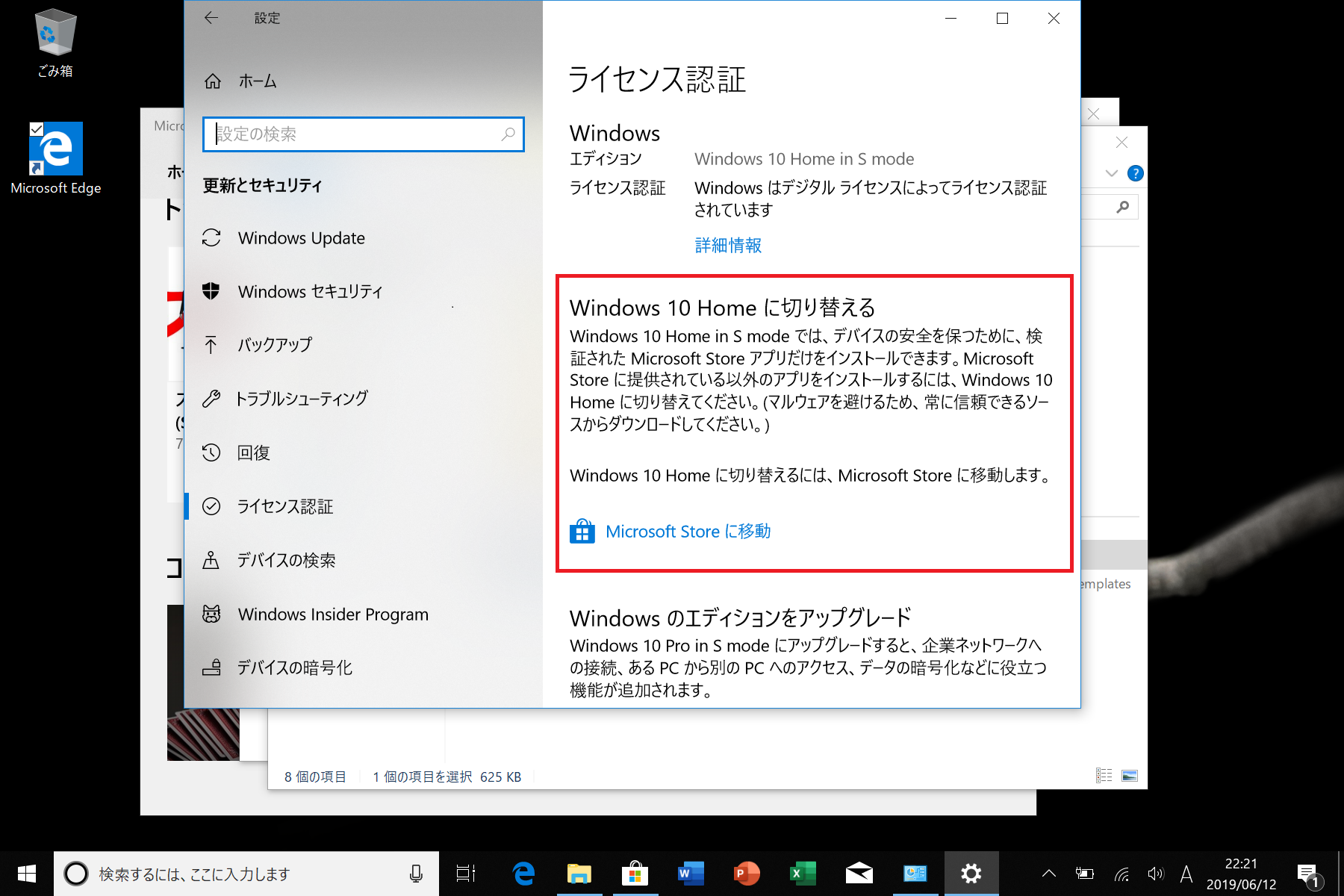Open Task View from taskbar

pyautogui.click(x=466, y=874)
